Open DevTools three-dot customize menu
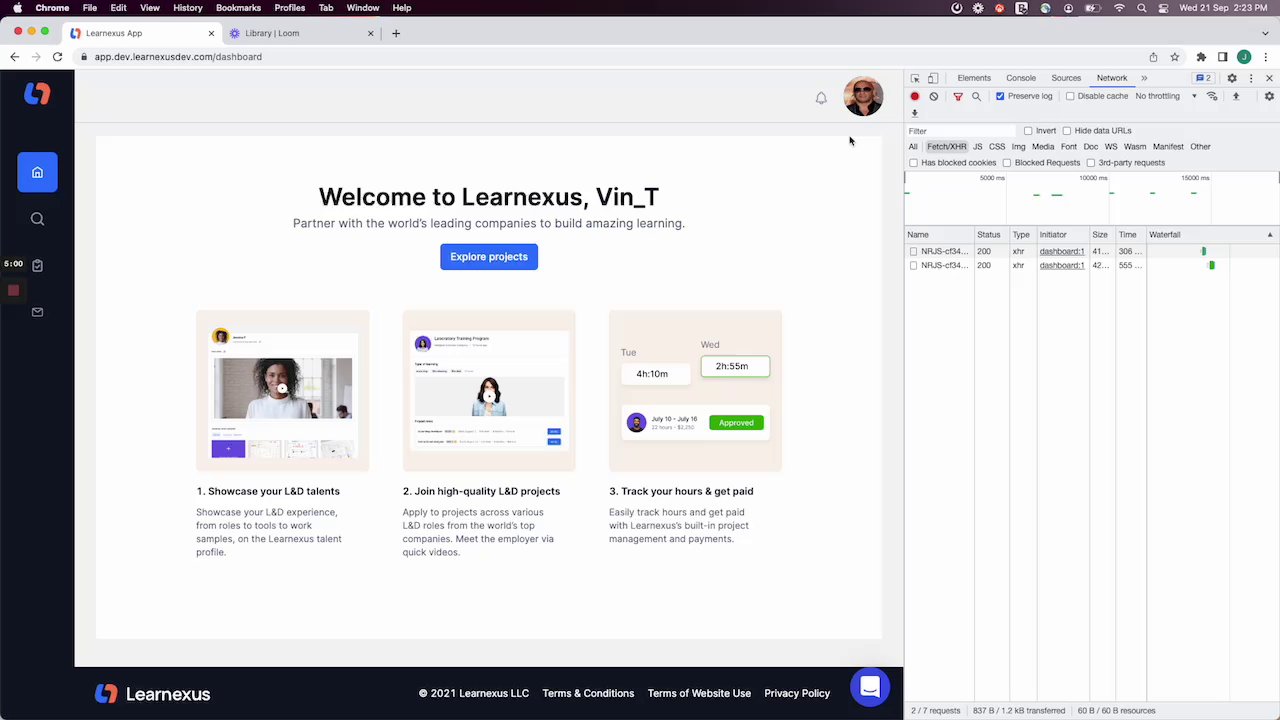 click(x=1251, y=78)
